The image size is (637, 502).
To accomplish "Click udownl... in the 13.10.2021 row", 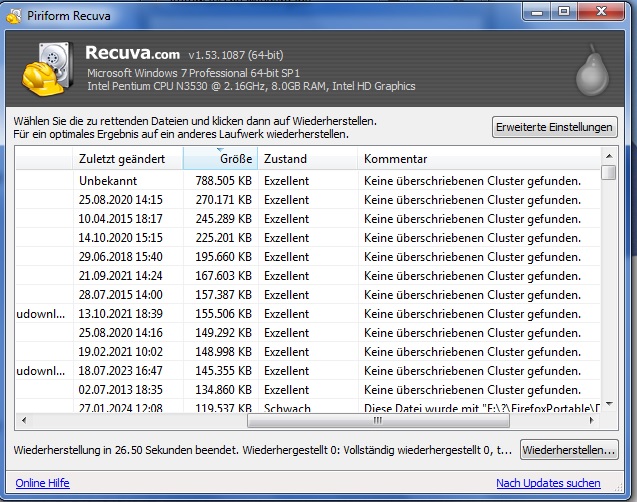I will 41,314.
